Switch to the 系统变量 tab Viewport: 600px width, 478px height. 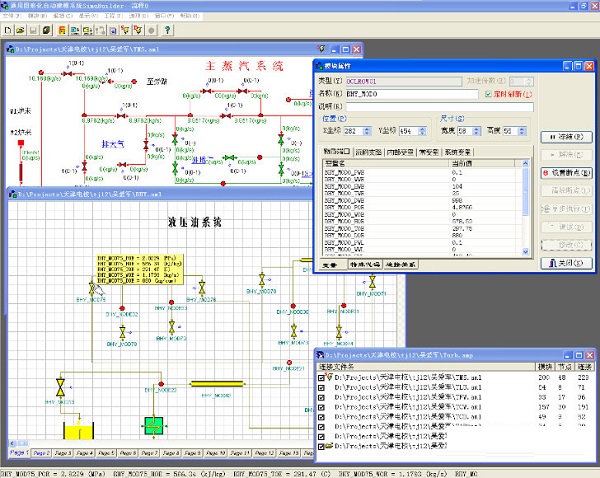click(457, 152)
